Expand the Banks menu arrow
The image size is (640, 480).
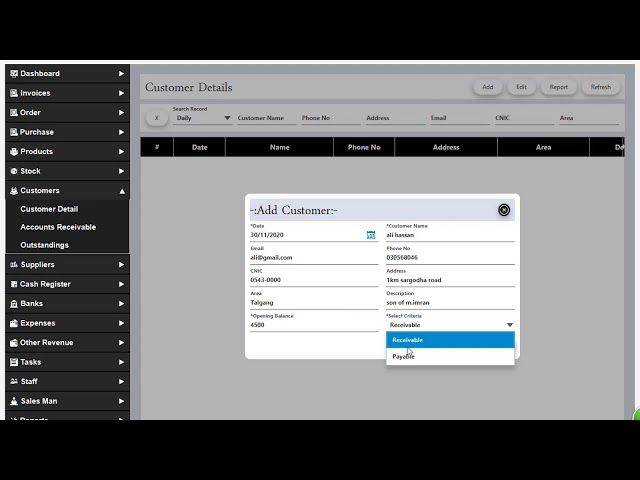121,304
